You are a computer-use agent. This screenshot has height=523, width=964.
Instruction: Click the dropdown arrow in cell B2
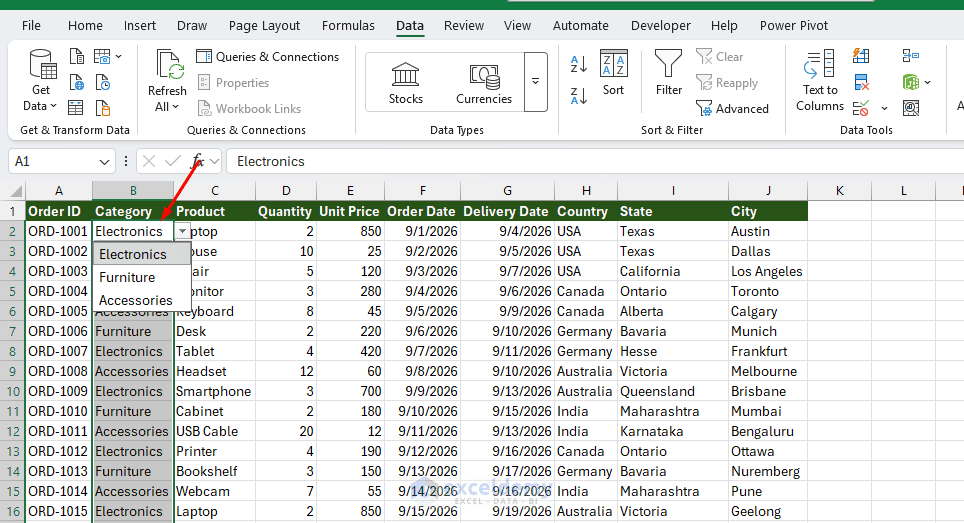183,232
